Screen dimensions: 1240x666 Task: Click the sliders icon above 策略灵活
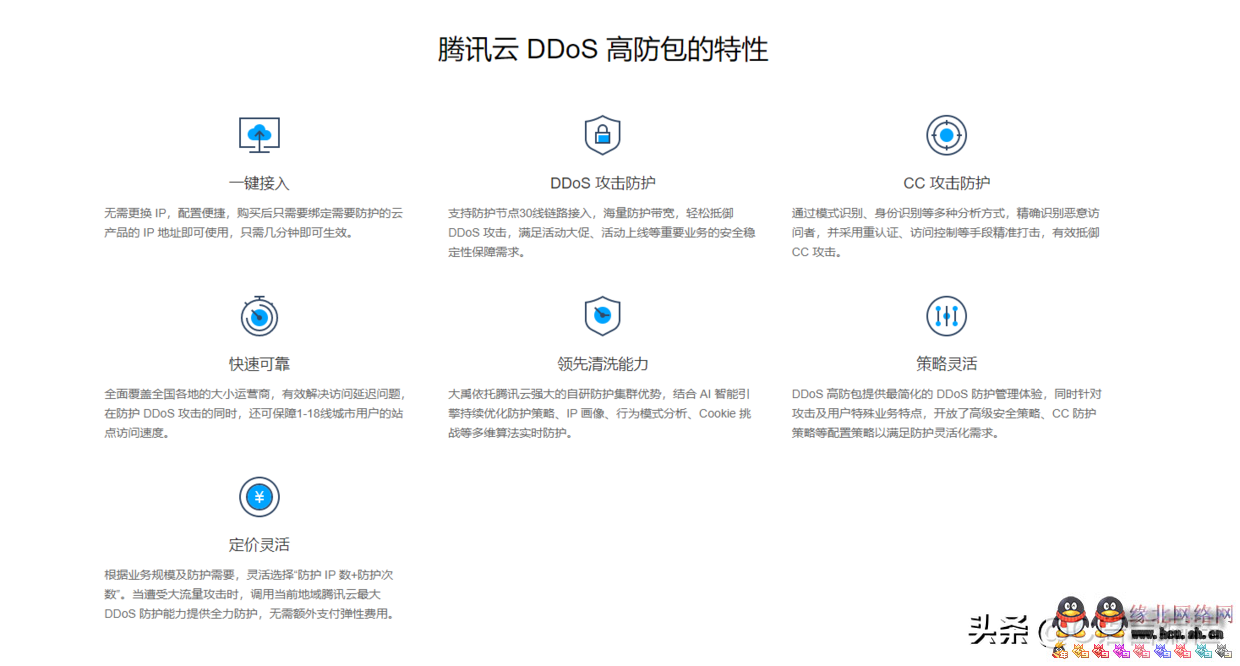(946, 316)
